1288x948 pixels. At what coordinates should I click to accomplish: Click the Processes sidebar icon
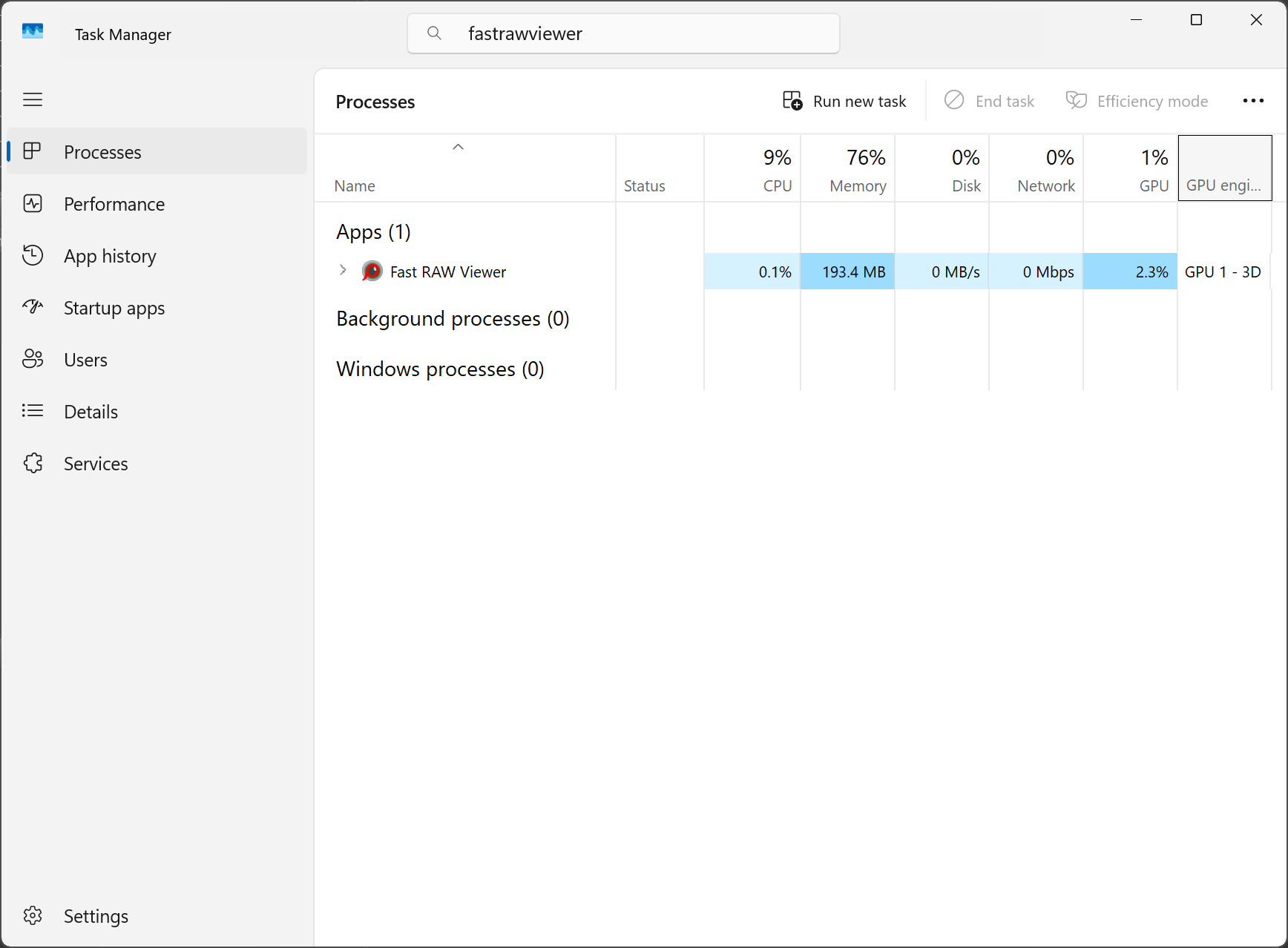coord(33,151)
